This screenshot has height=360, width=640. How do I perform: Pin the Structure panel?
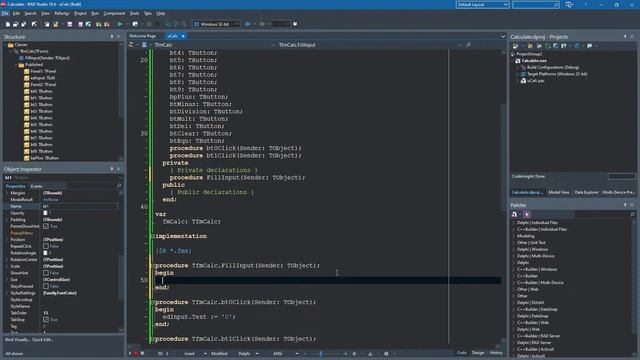click(111, 37)
